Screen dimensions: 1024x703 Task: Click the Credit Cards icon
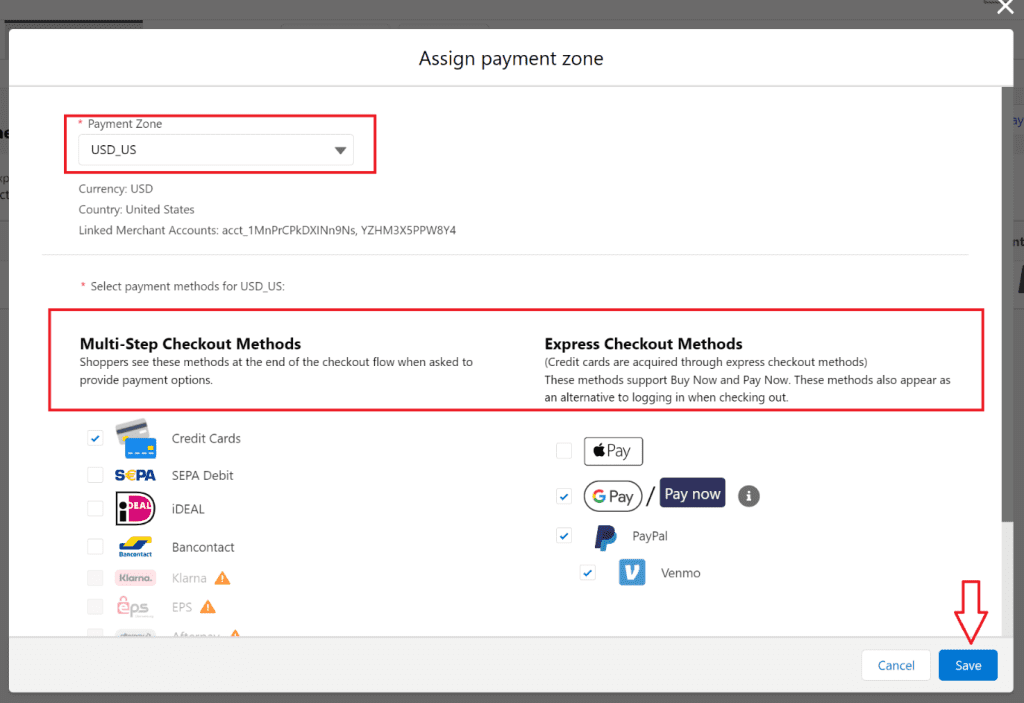pos(136,438)
